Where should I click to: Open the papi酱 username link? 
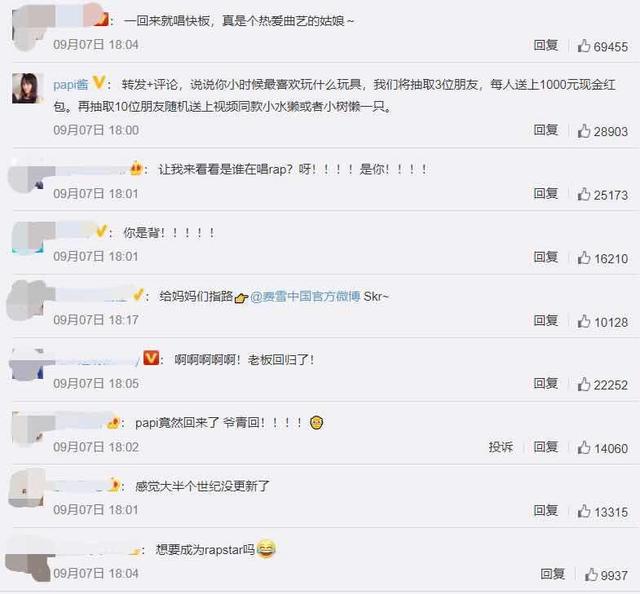(71, 85)
